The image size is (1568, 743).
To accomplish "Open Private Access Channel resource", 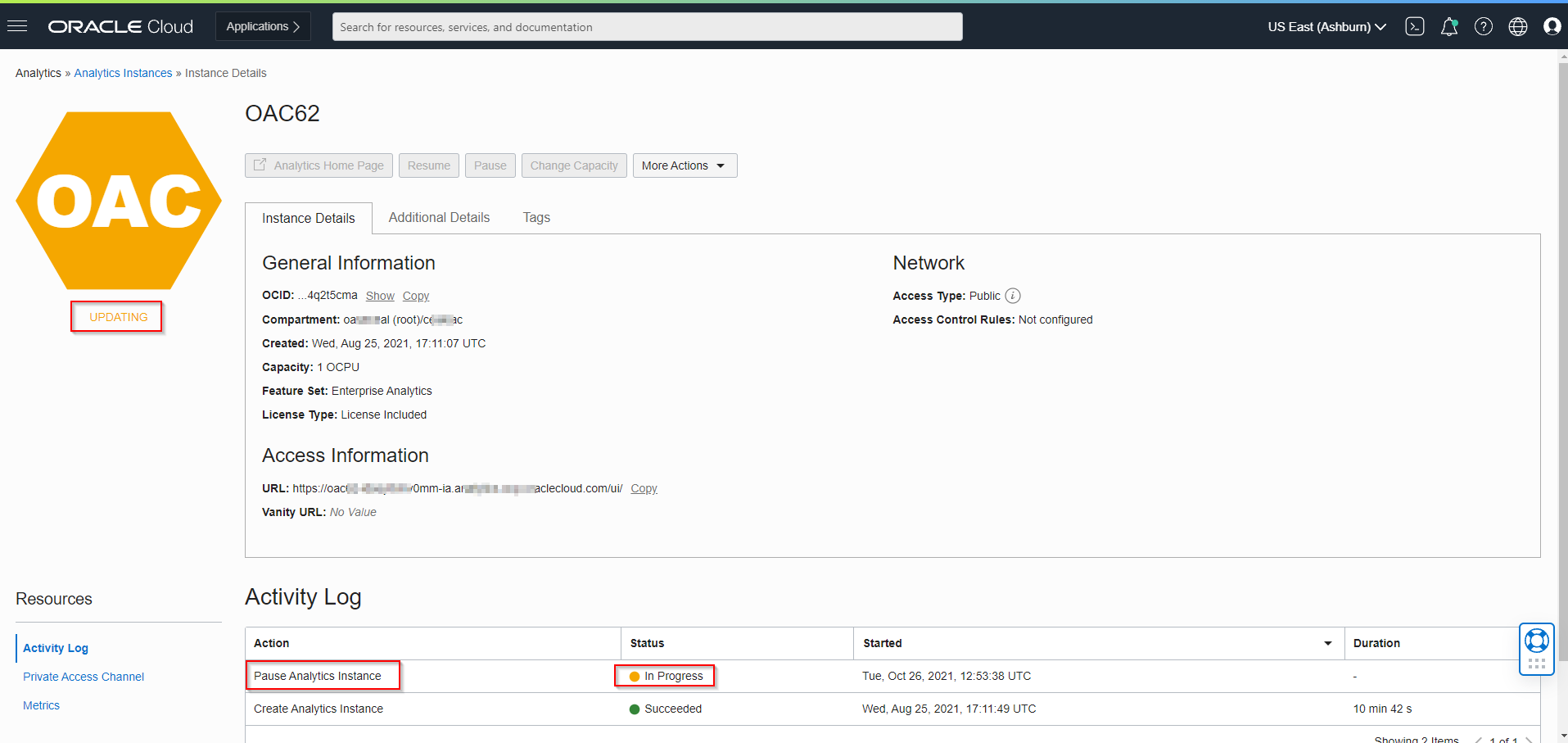I will click(84, 677).
